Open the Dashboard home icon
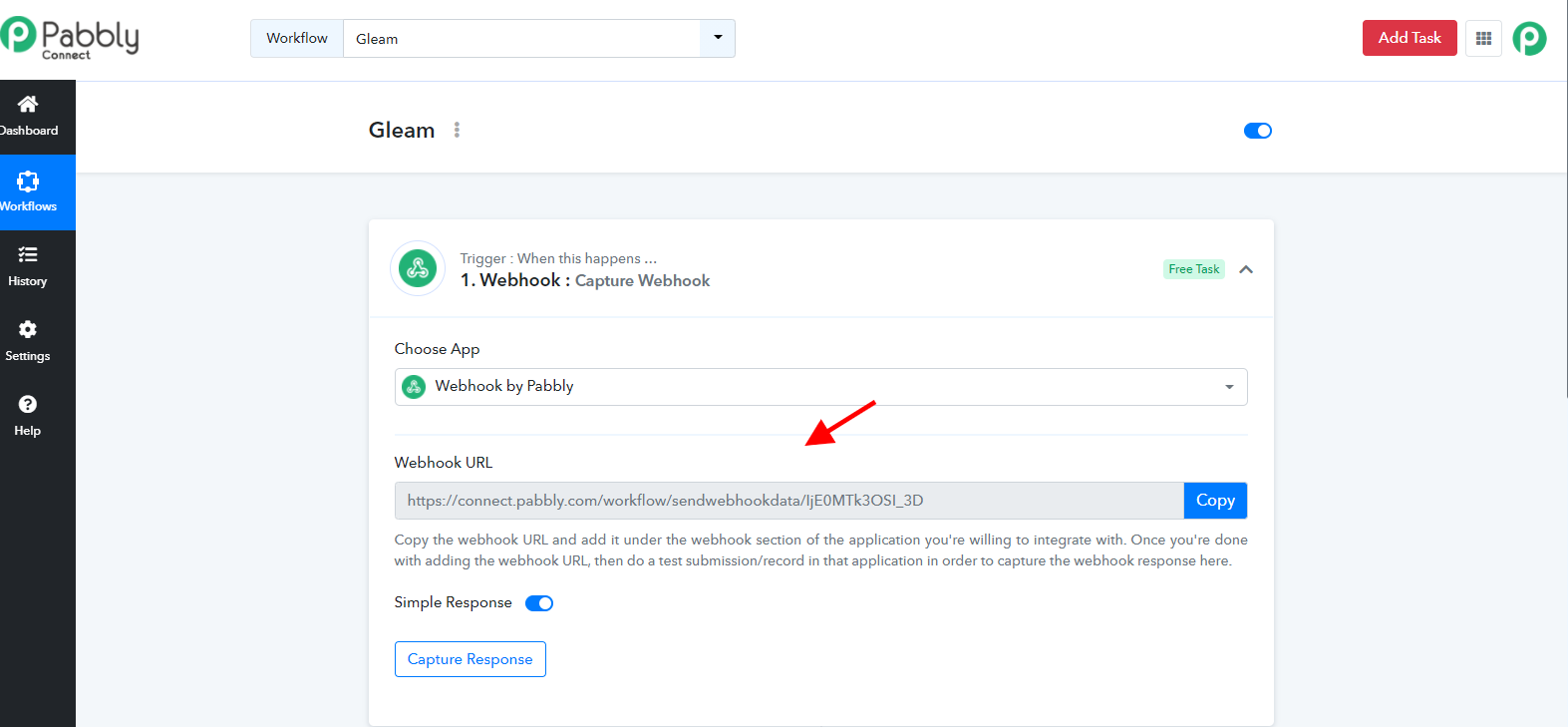Screen dimensions: 1568x727 (x=28, y=104)
